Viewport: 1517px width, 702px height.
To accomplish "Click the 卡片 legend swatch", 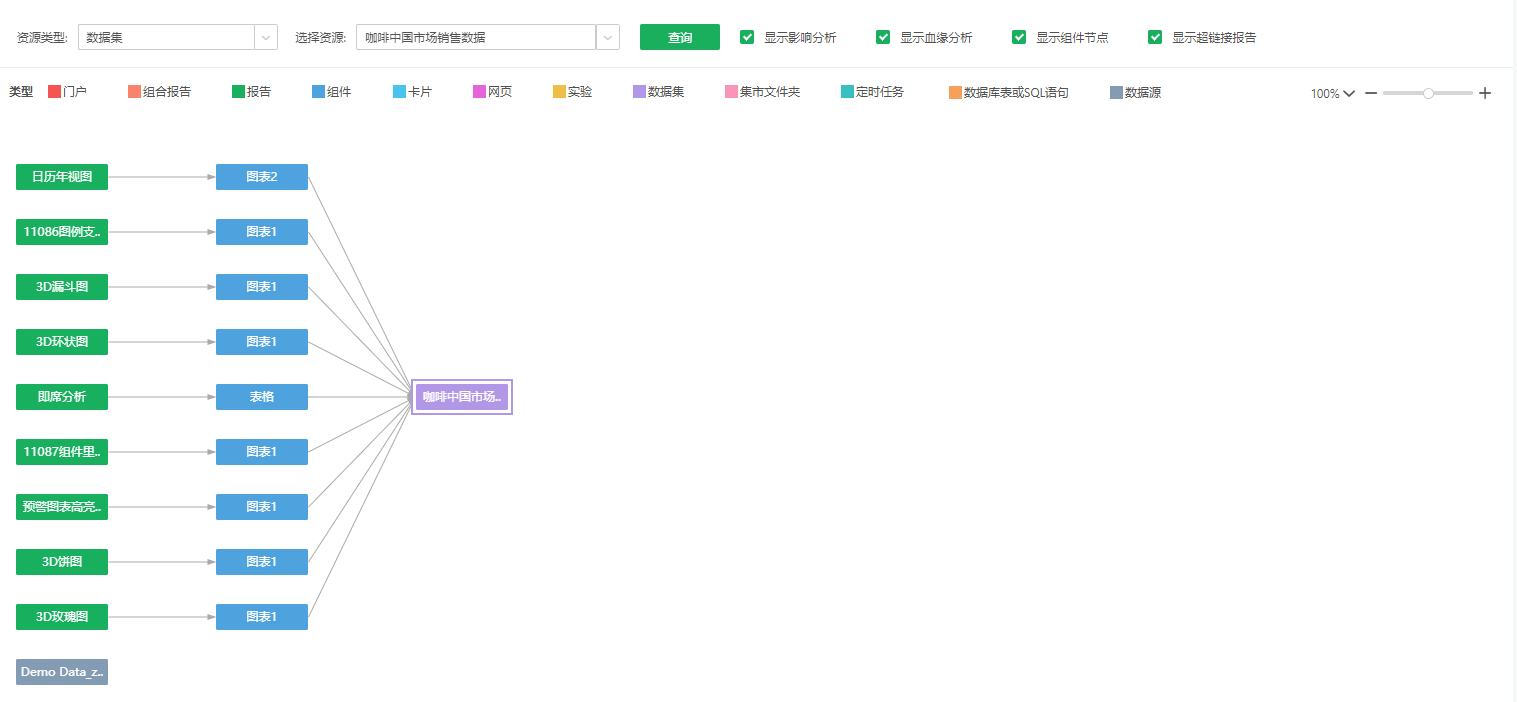I will tap(400, 92).
